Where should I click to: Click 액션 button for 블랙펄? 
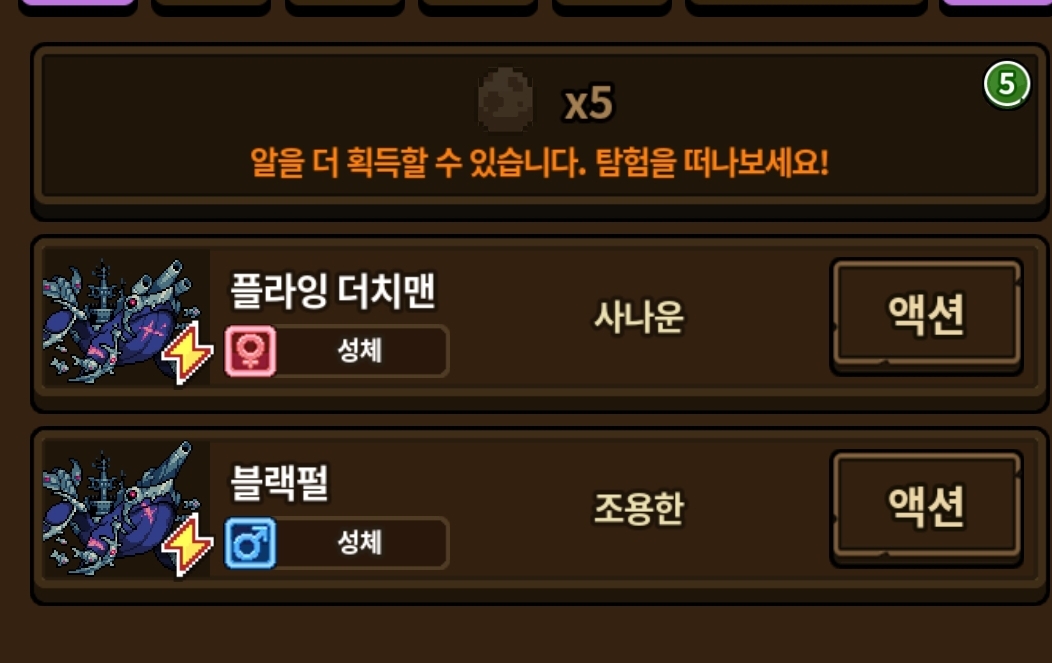[927, 507]
